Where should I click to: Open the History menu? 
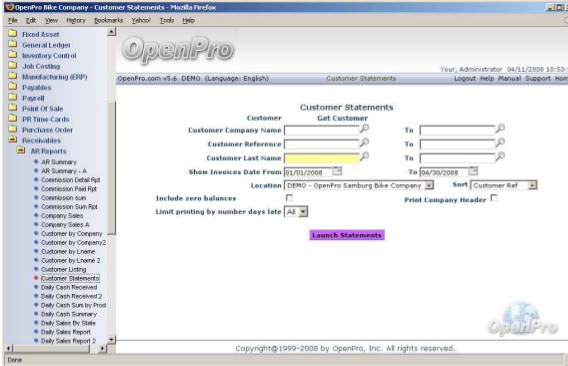pyautogui.click(x=76, y=20)
